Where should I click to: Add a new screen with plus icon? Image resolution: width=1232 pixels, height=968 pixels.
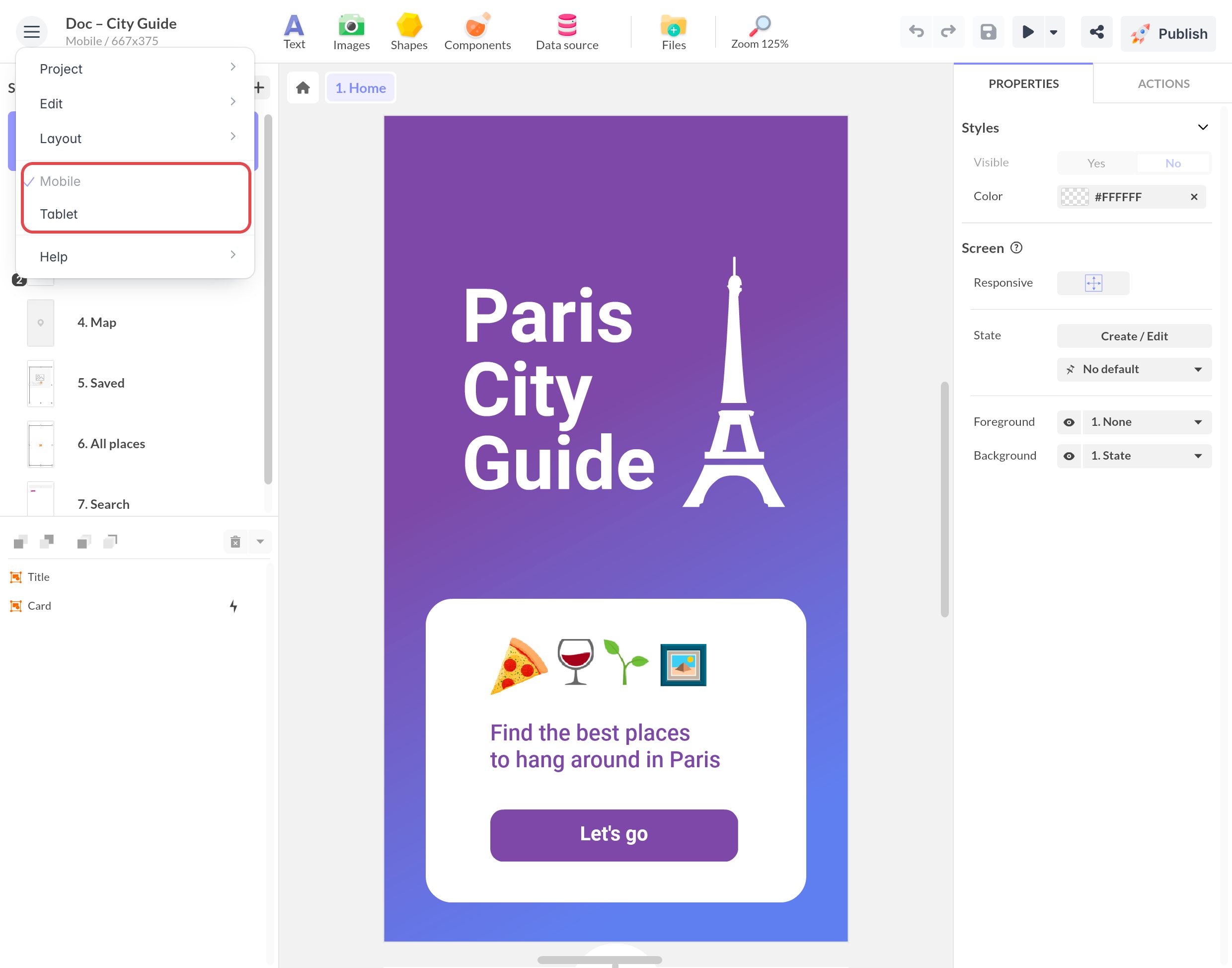coord(259,88)
